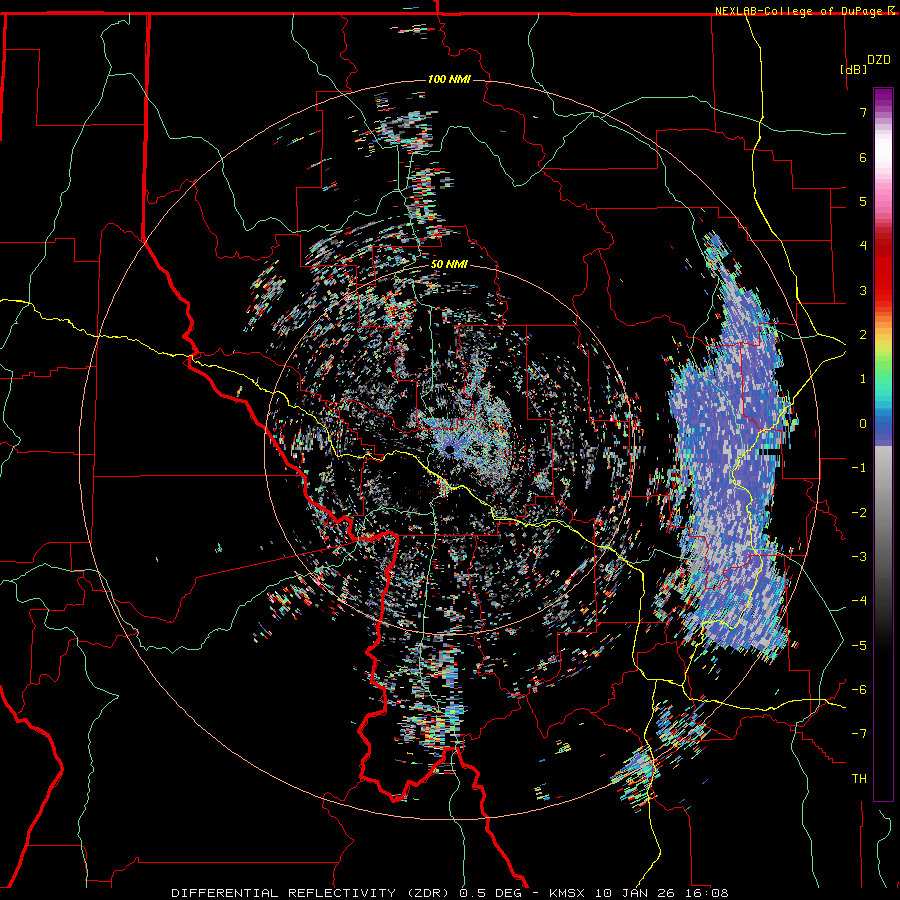The image size is (900, 900).
Task: Click the 4 value on color scale
Action: click(863, 246)
